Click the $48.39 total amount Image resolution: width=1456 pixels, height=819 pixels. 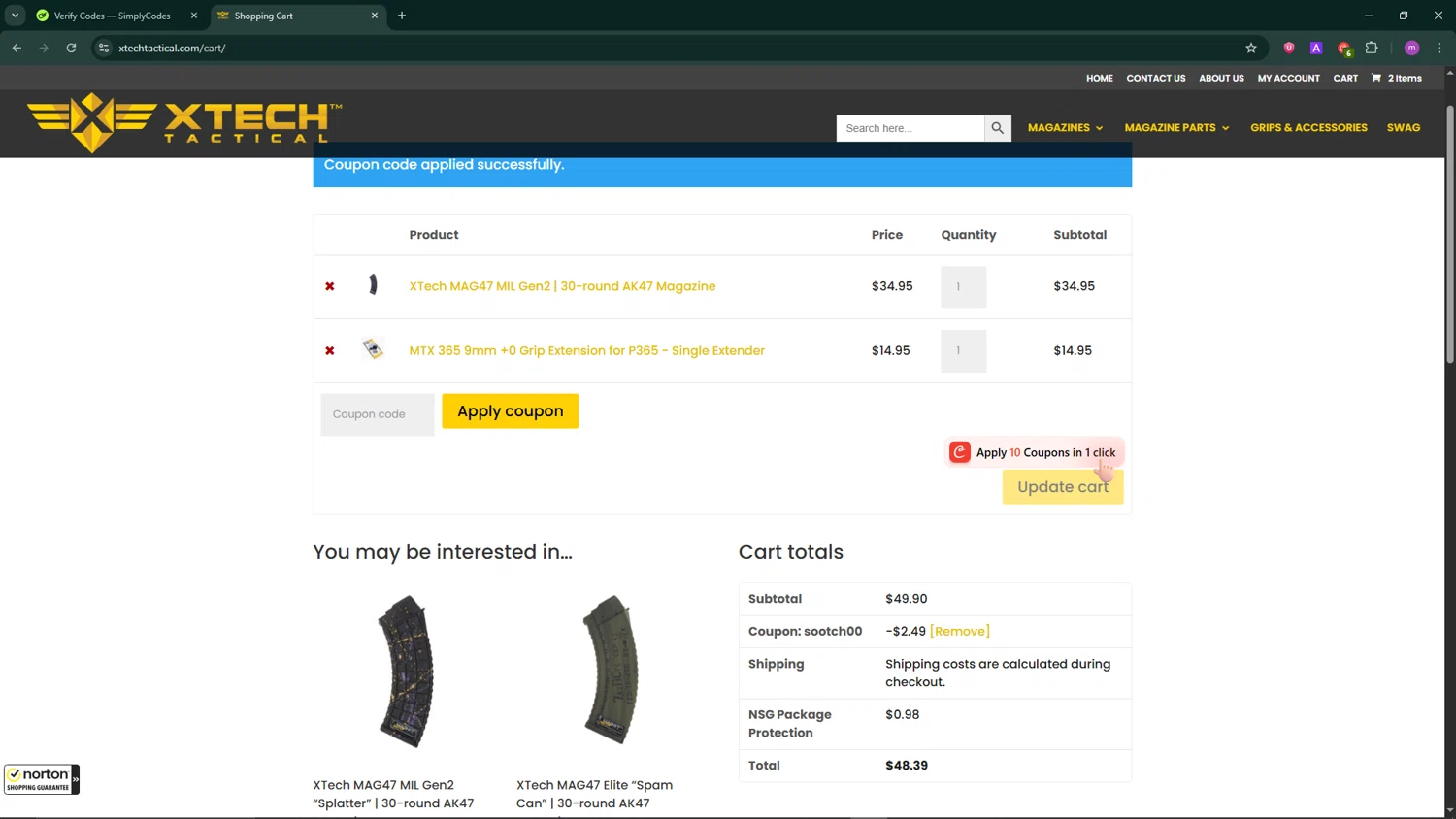pyautogui.click(x=907, y=766)
